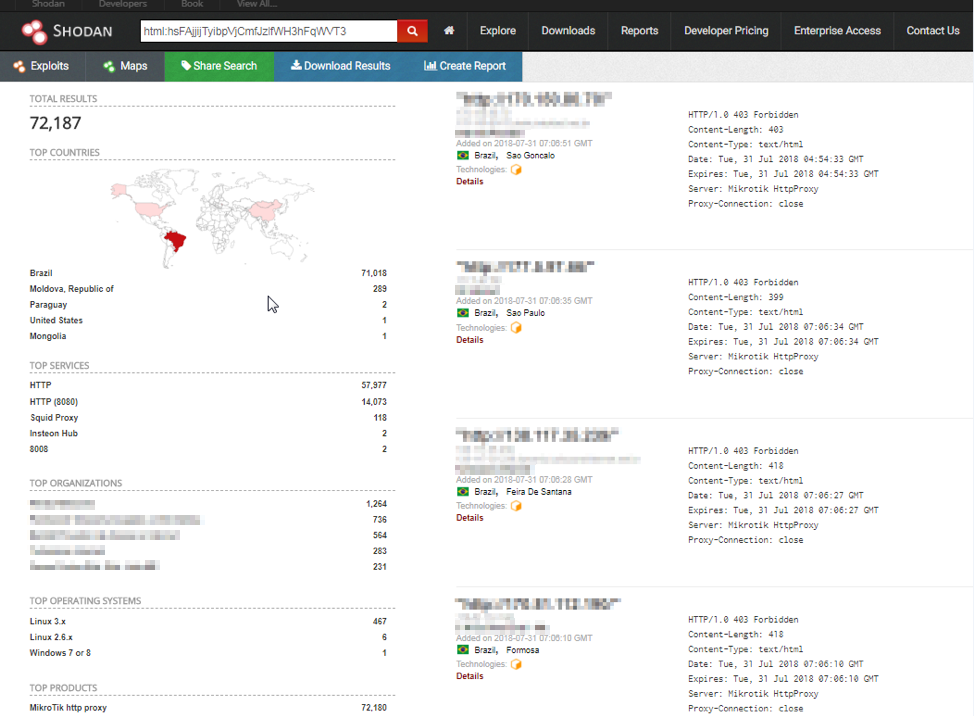Click the red search magnifier button
Image resolution: width=974 pixels, height=716 pixels.
[x=412, y=31]
